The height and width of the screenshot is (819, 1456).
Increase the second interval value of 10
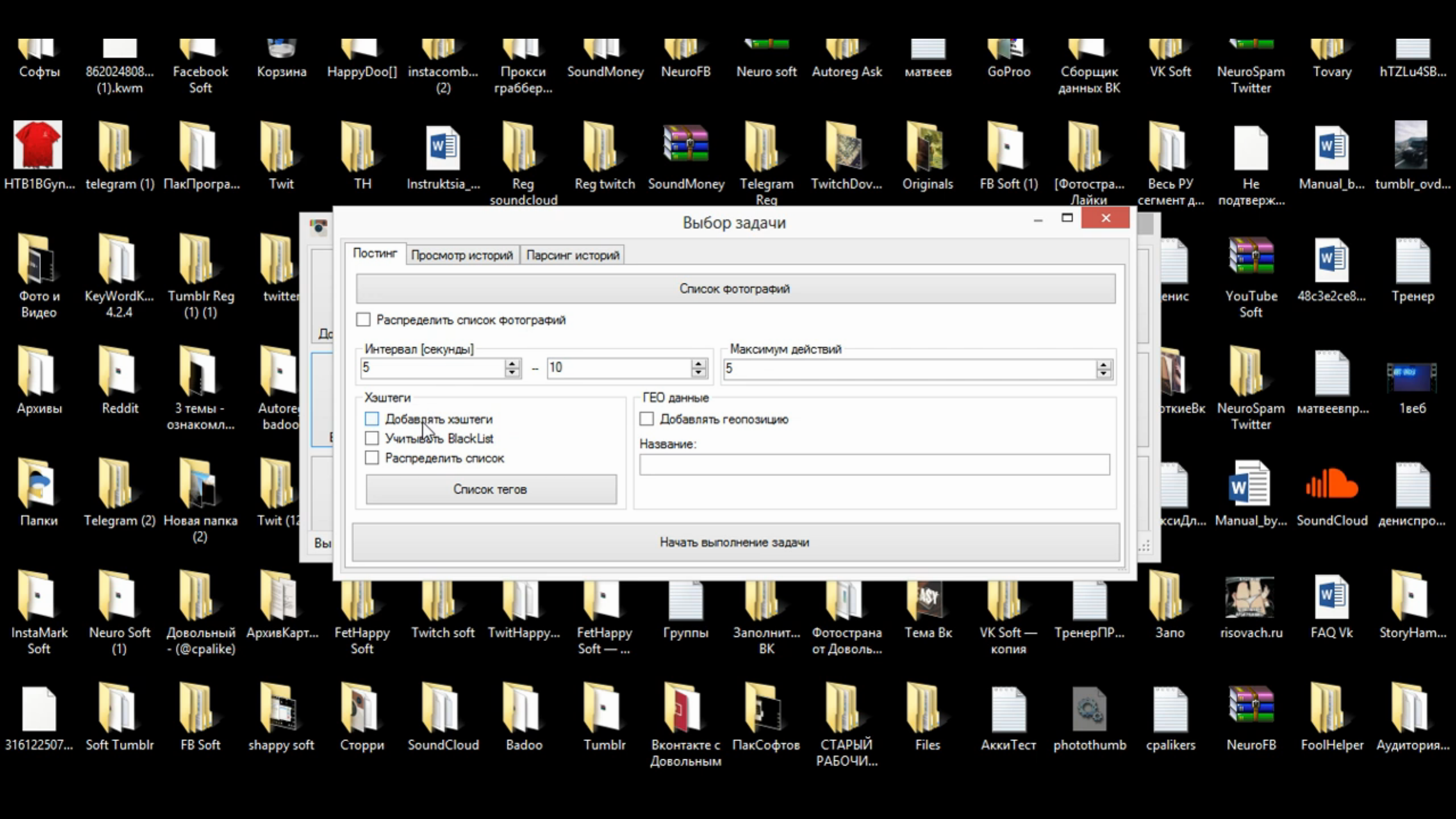pyautogui.click(x=698, y=363)
